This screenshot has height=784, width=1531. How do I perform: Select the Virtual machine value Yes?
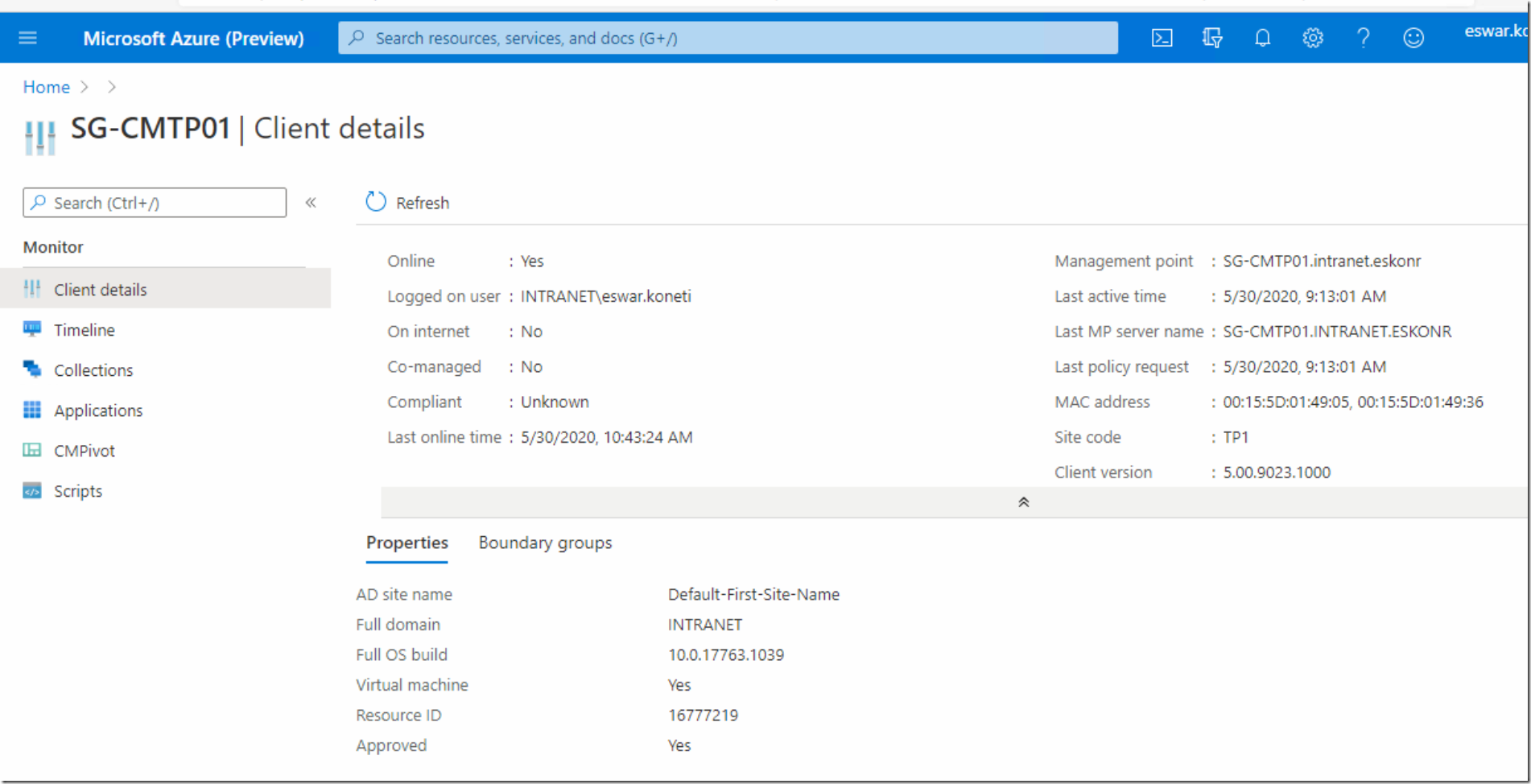pos(679,685)
